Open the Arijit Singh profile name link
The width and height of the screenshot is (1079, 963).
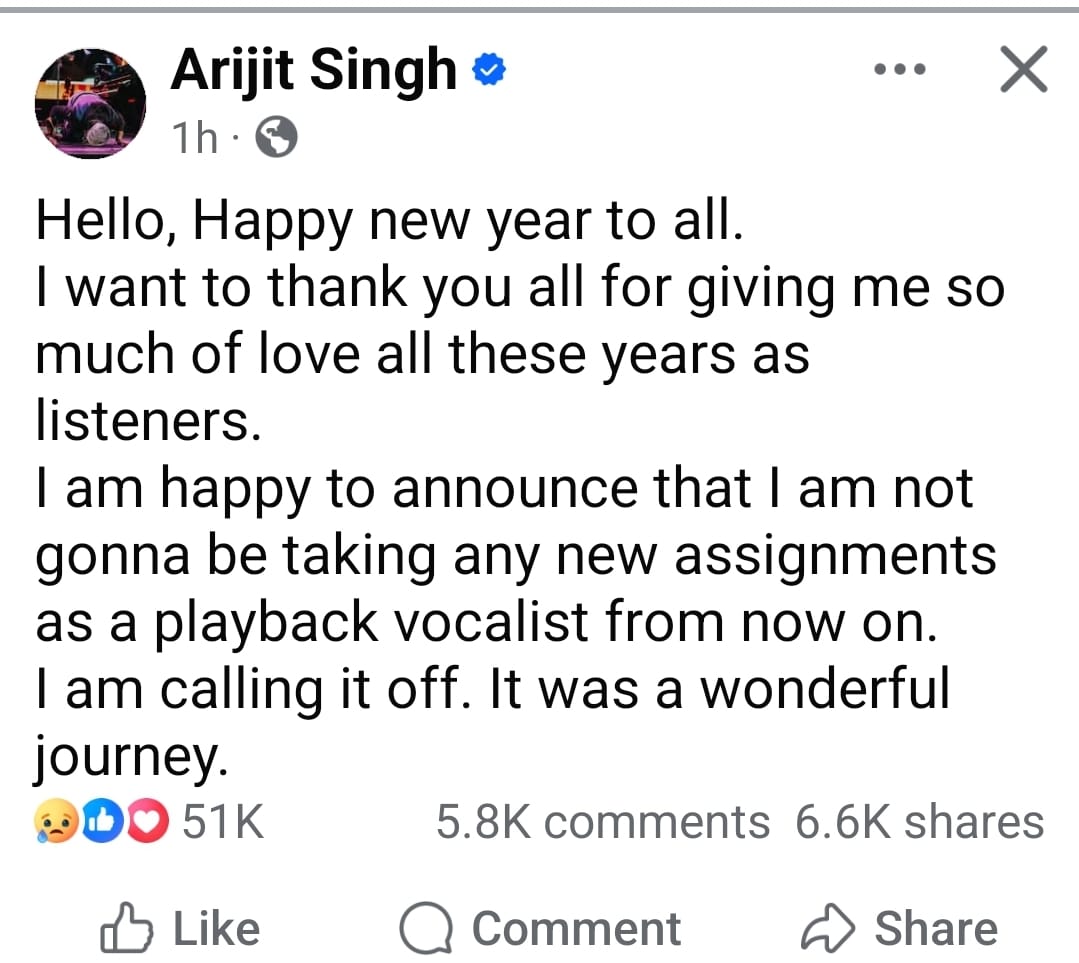313,72
